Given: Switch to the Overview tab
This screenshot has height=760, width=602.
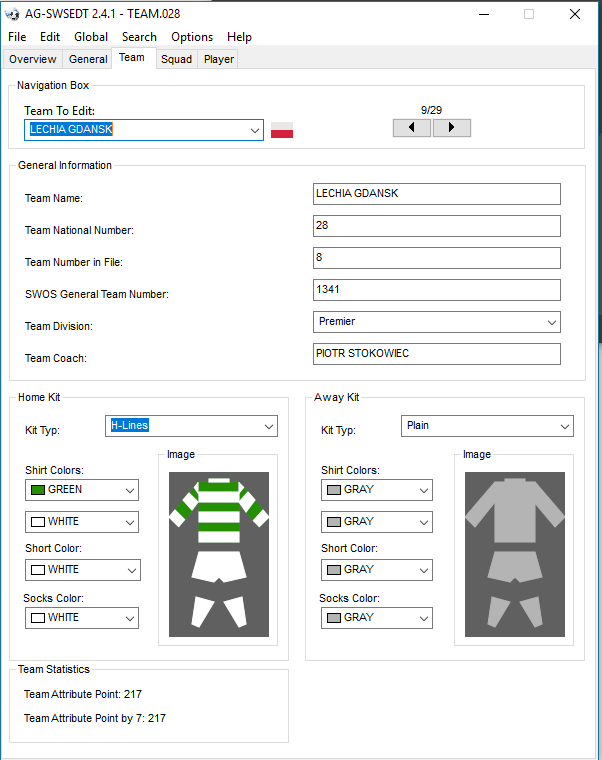Looking at the screenshot, I should [x=33, y=59].
